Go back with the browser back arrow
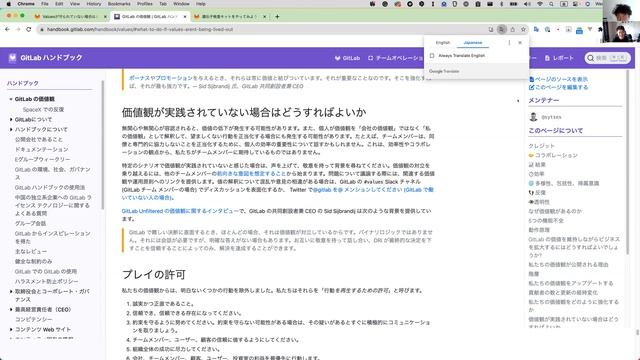Image resolution: width=640 pixels, height=360 pixels. point(7,29)
